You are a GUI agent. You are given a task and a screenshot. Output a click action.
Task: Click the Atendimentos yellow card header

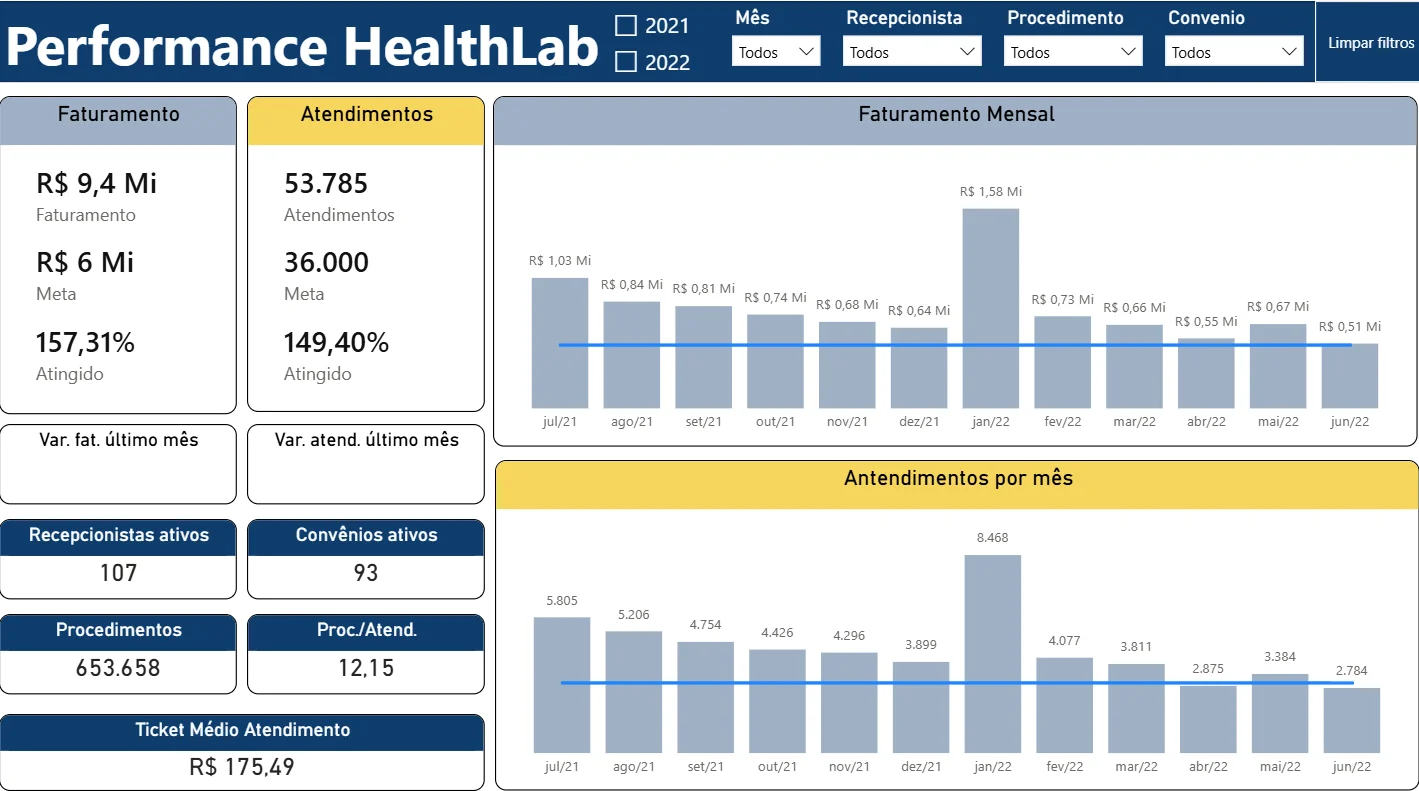[x=366, y=121]
